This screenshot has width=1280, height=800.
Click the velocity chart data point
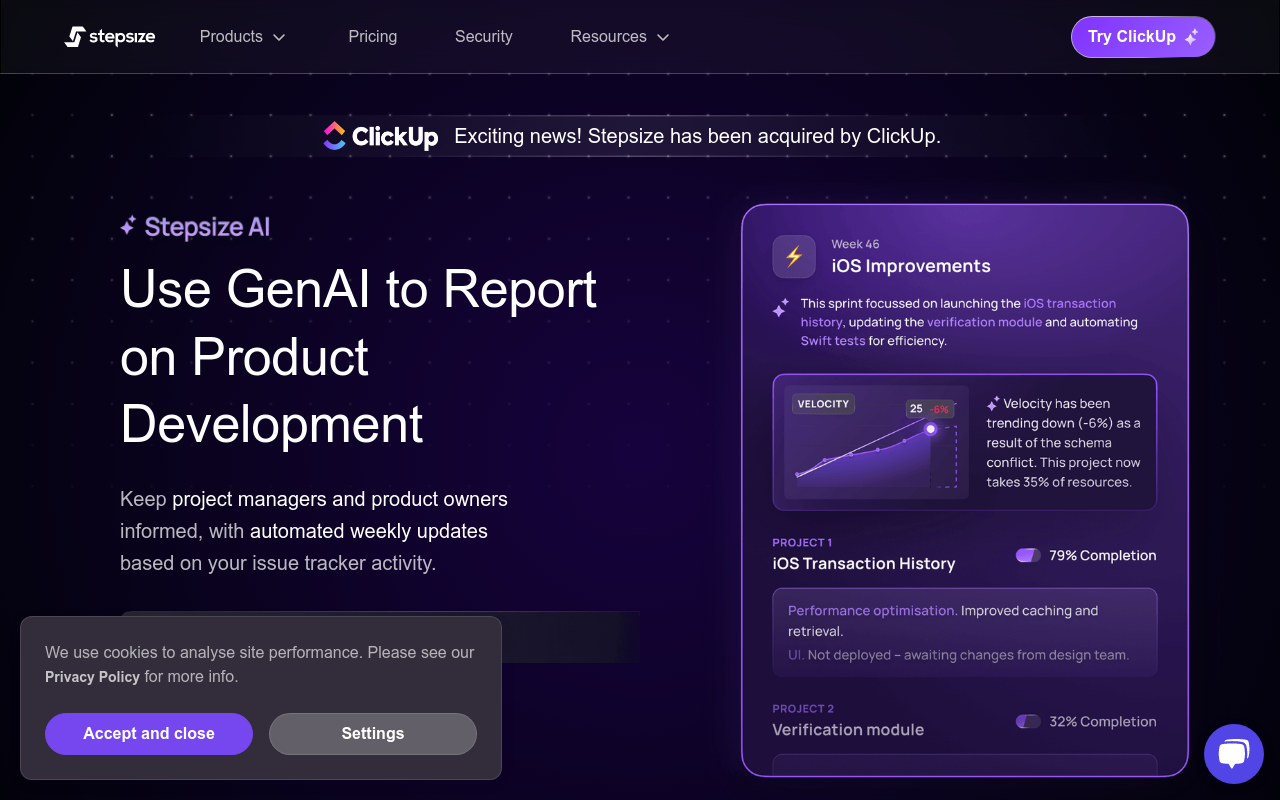coord(931,428)
